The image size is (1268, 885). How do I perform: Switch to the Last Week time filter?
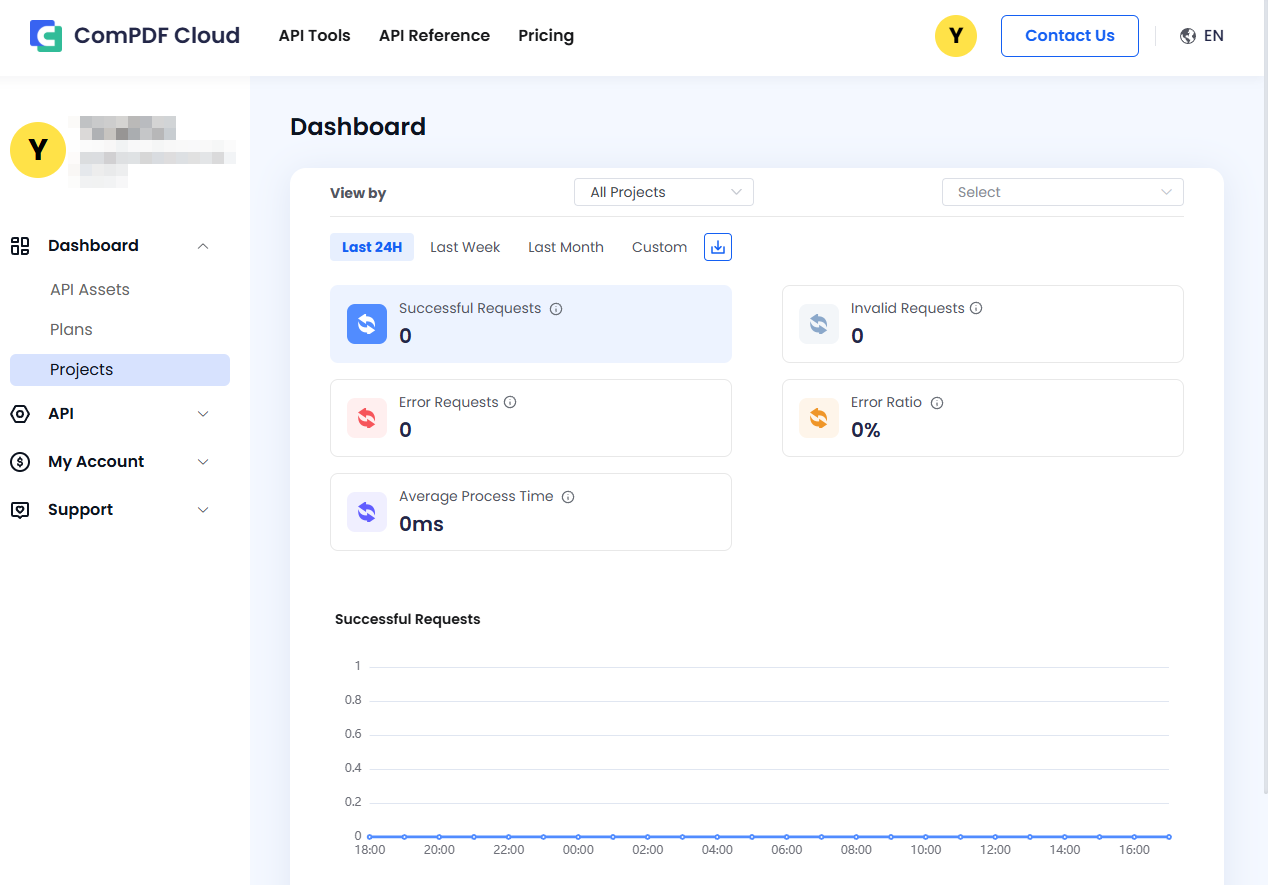click(464, 246)
